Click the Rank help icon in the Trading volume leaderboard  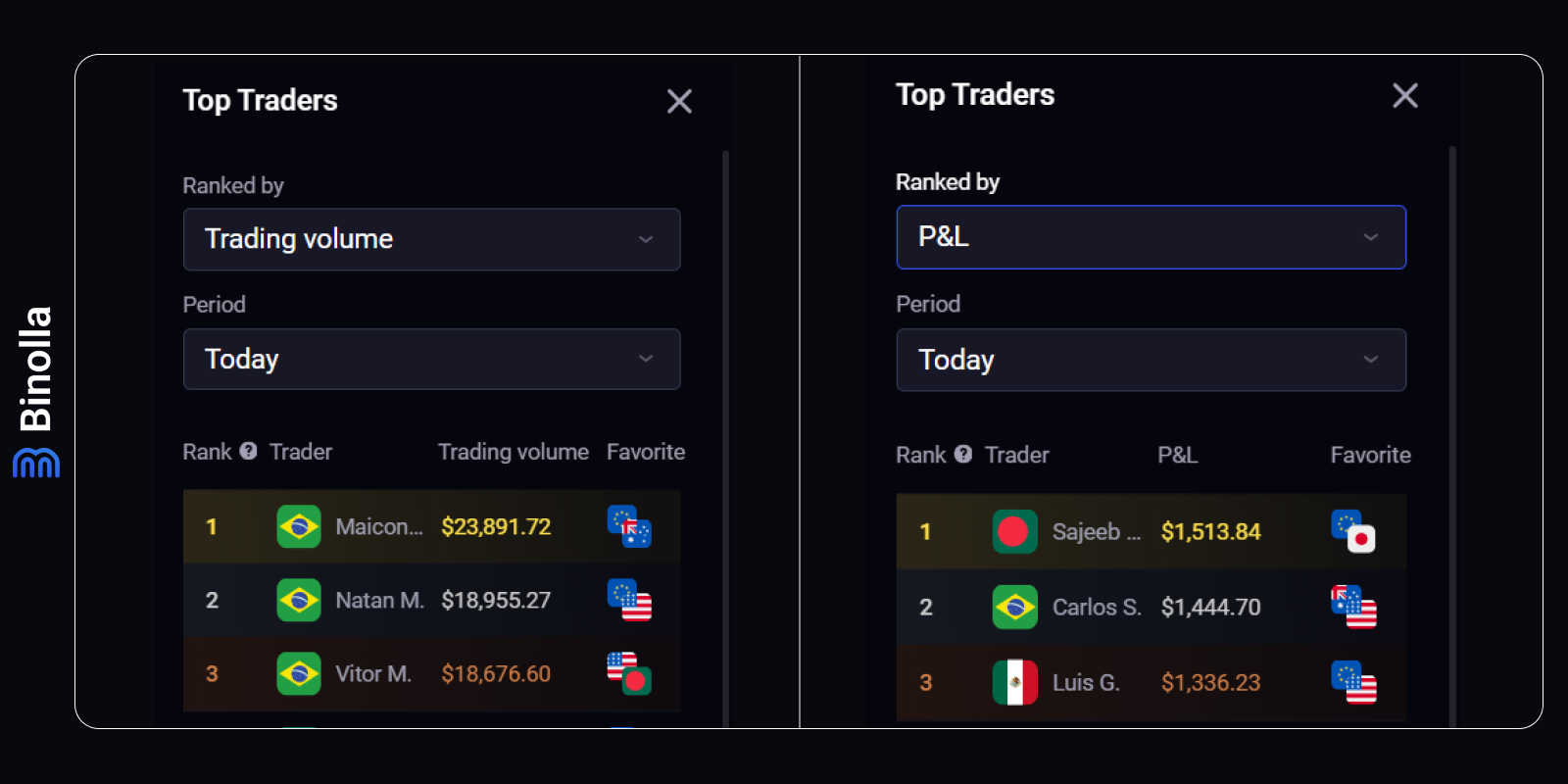248,451
